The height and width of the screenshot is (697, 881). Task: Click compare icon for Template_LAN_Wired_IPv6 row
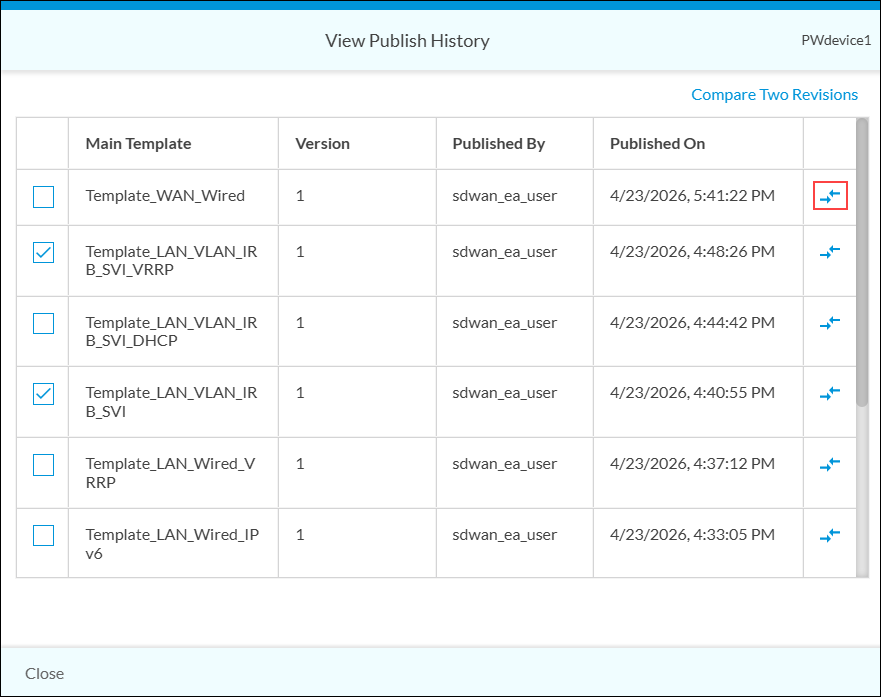pyautogui.click(x=830, y=535)
